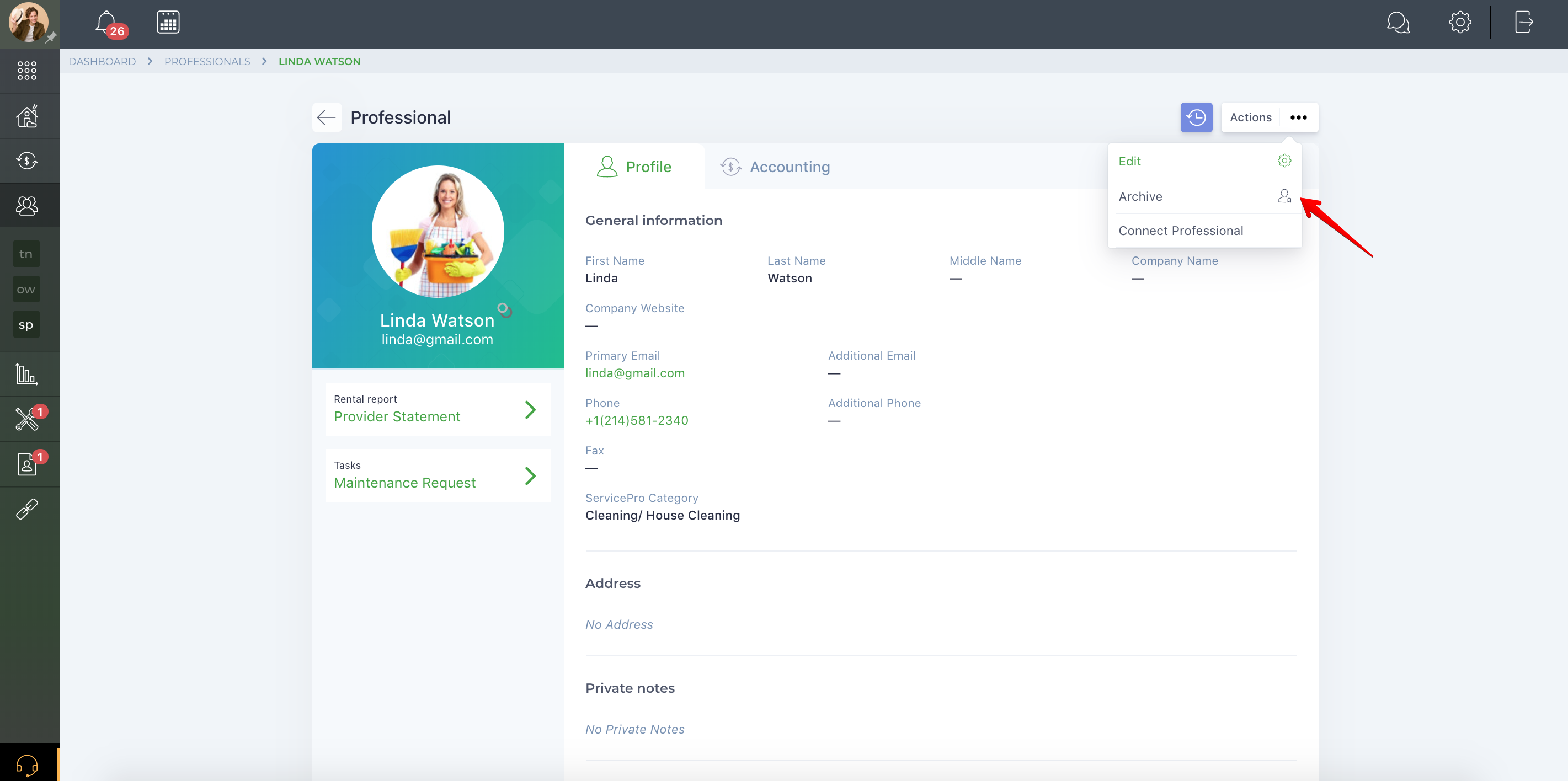Expand Provider Statement chevron arrow
This screenshot has width=1568, height=781.
[530, 410]
